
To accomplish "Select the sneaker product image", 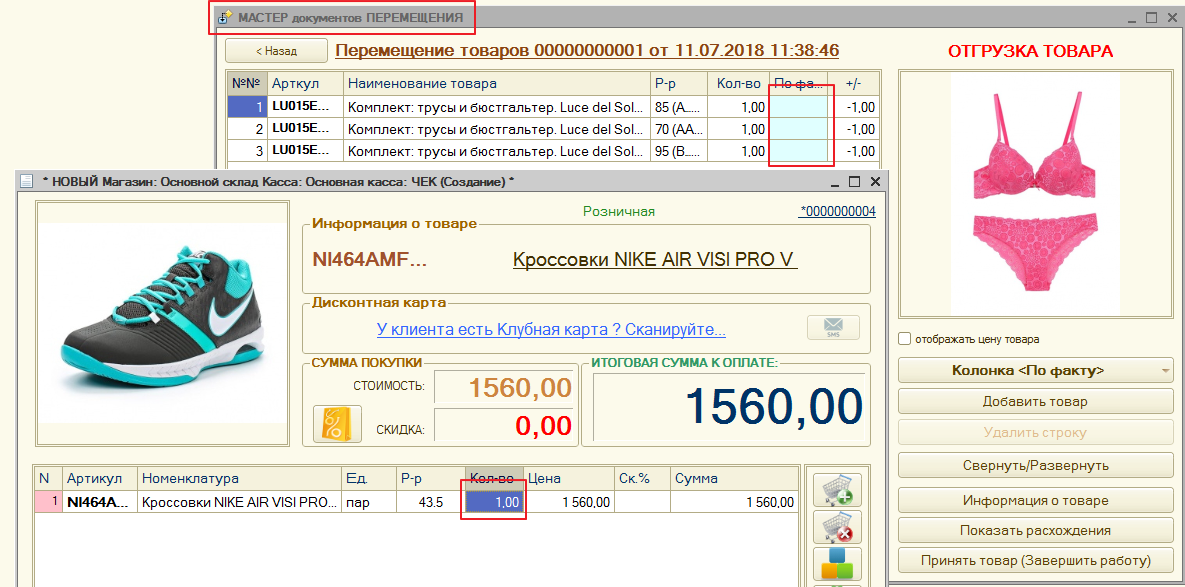I will [x=163, y=323].
